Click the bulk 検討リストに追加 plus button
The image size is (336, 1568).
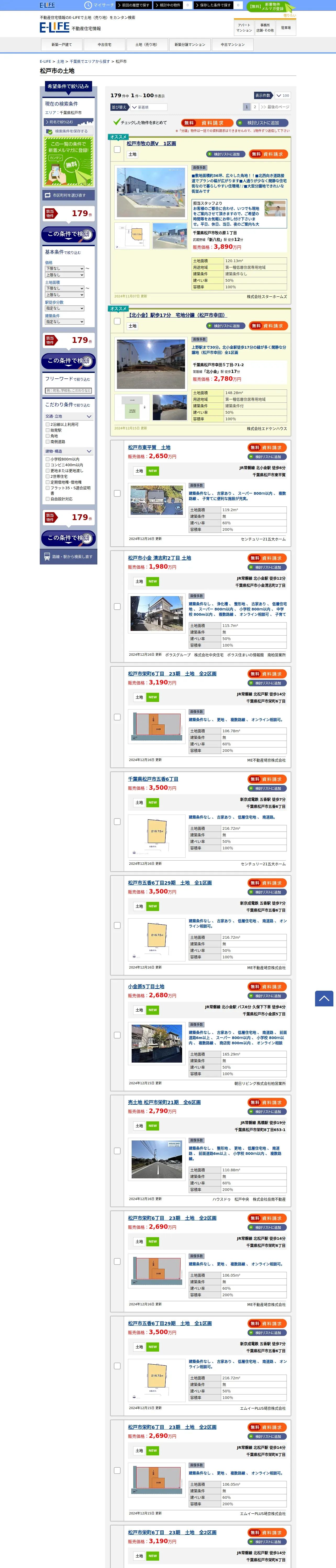[263, 123]
